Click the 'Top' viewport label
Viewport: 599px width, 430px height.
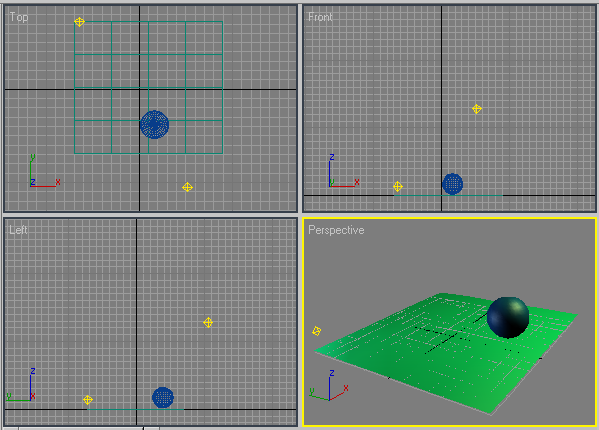(x=19, y=17)
